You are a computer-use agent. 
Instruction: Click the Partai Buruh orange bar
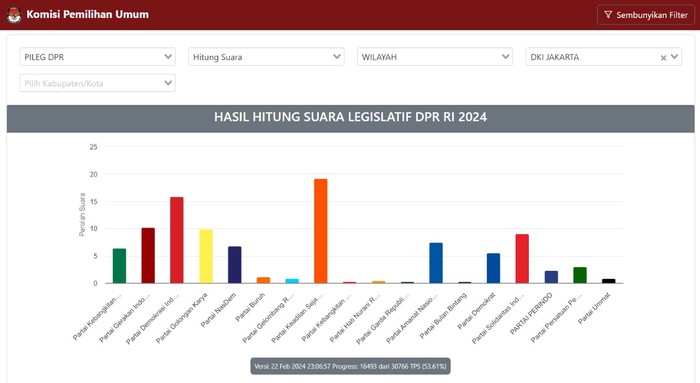point(263,280)
